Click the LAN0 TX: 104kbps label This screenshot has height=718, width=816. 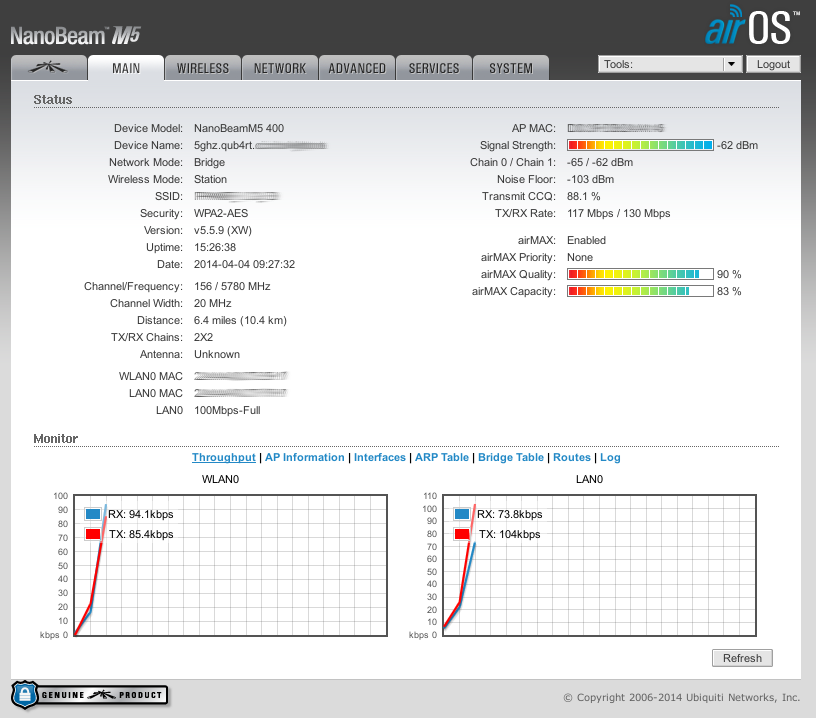coord(509,534)
